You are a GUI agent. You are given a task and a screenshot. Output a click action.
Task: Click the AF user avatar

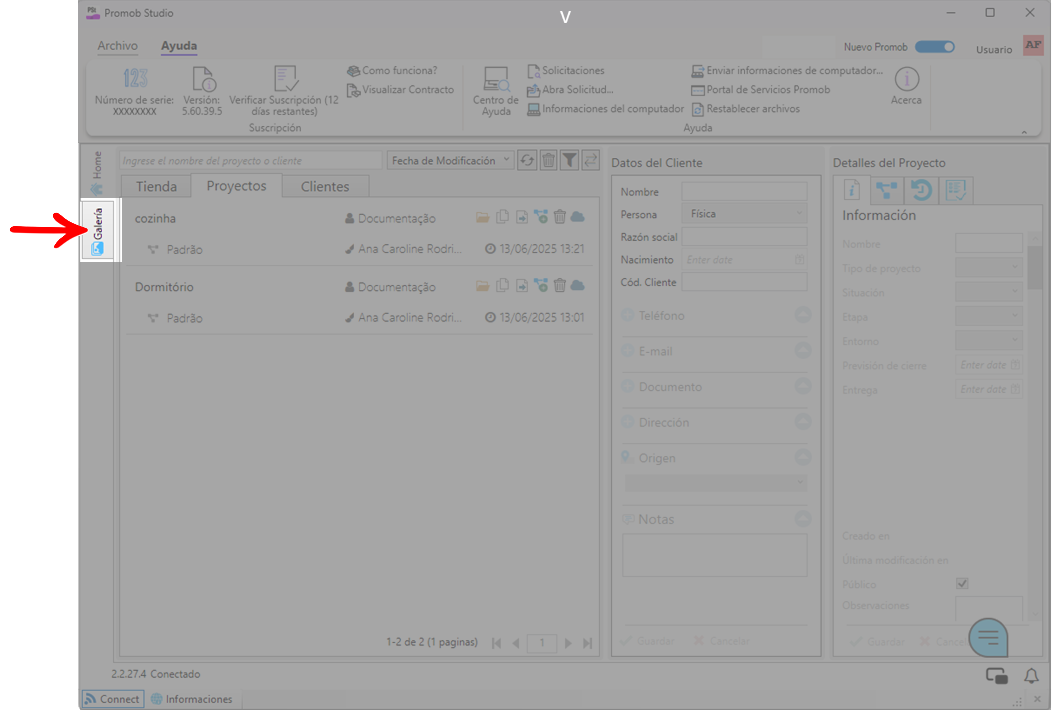[x=1033, y=46]
